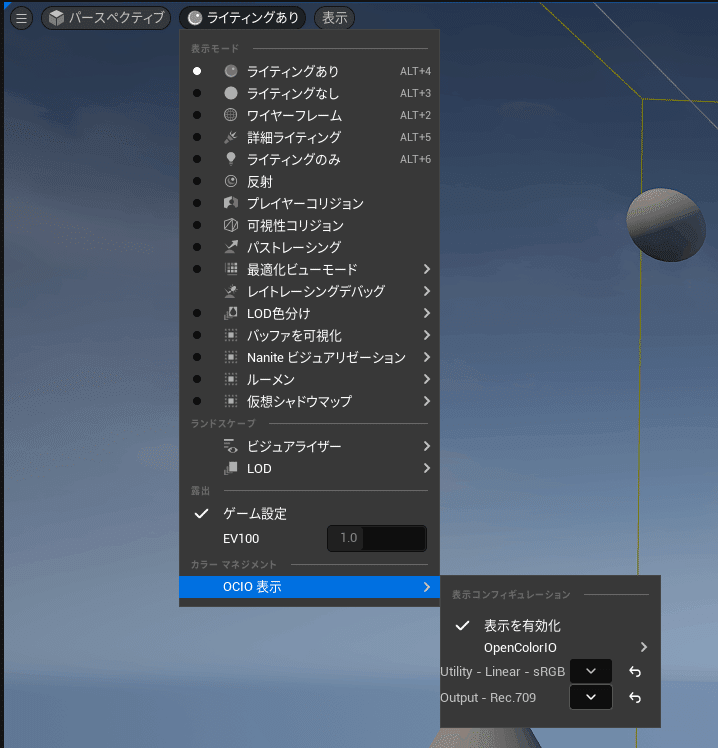Click the 表示 toolbar button
Image resolution: width=718 pixels, height=748 pixels.
(334, 18)
